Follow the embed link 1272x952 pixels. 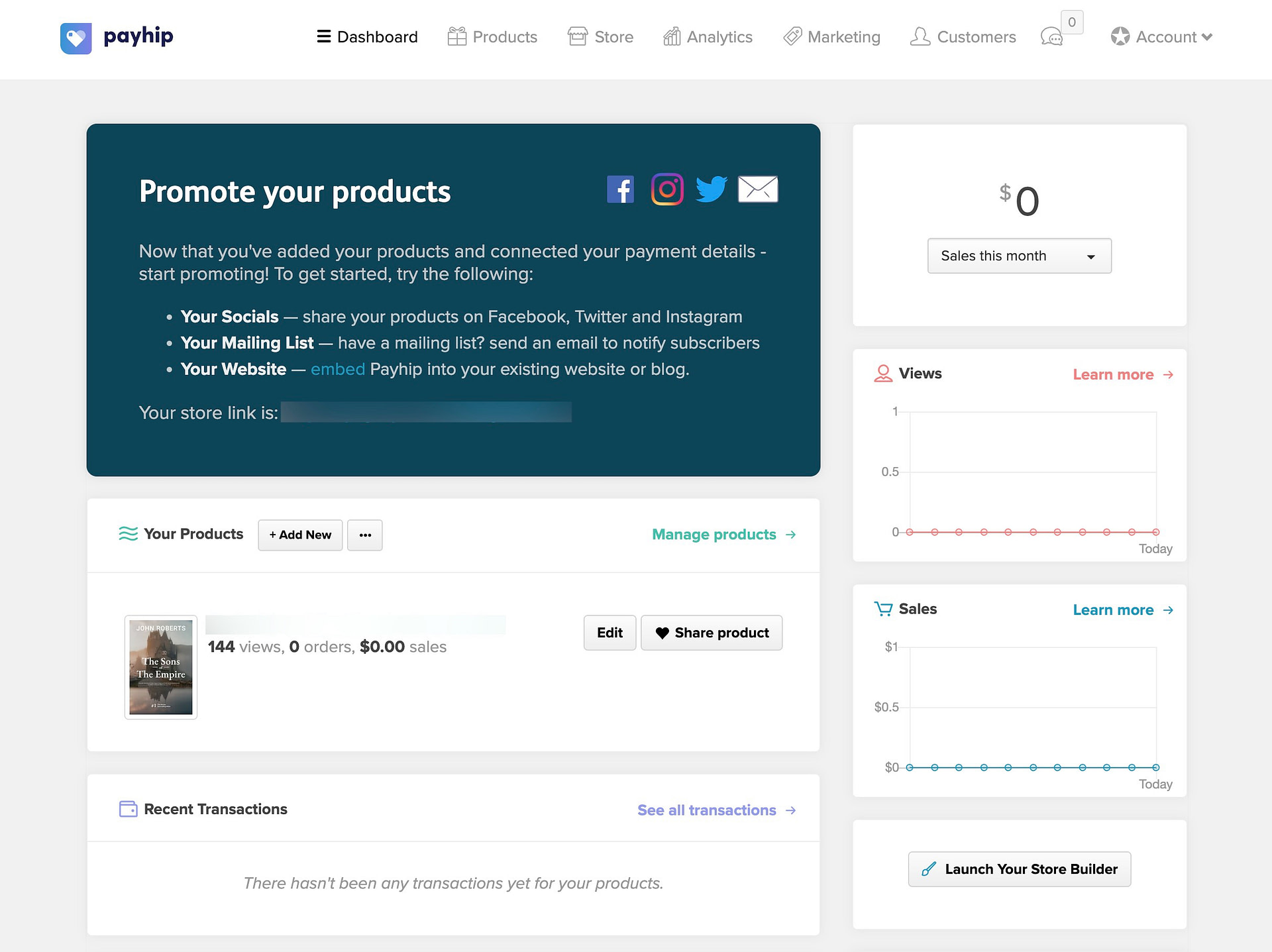[x=338, y=369]
